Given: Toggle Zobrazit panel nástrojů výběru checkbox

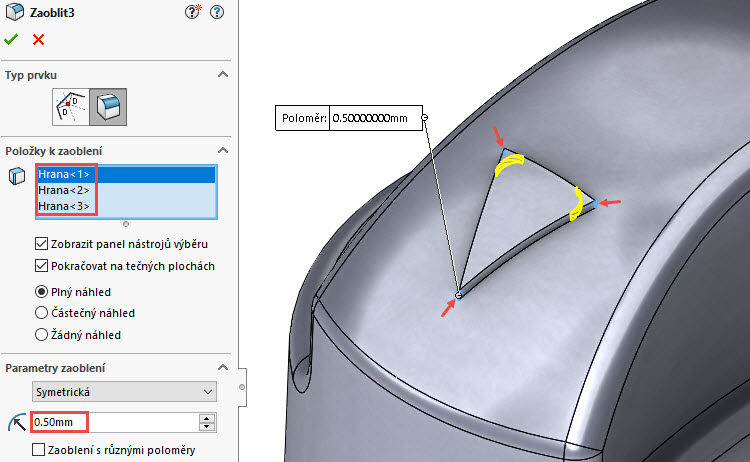Looking at the screenshot, I should pyautogui.click(x=42, y=244).
